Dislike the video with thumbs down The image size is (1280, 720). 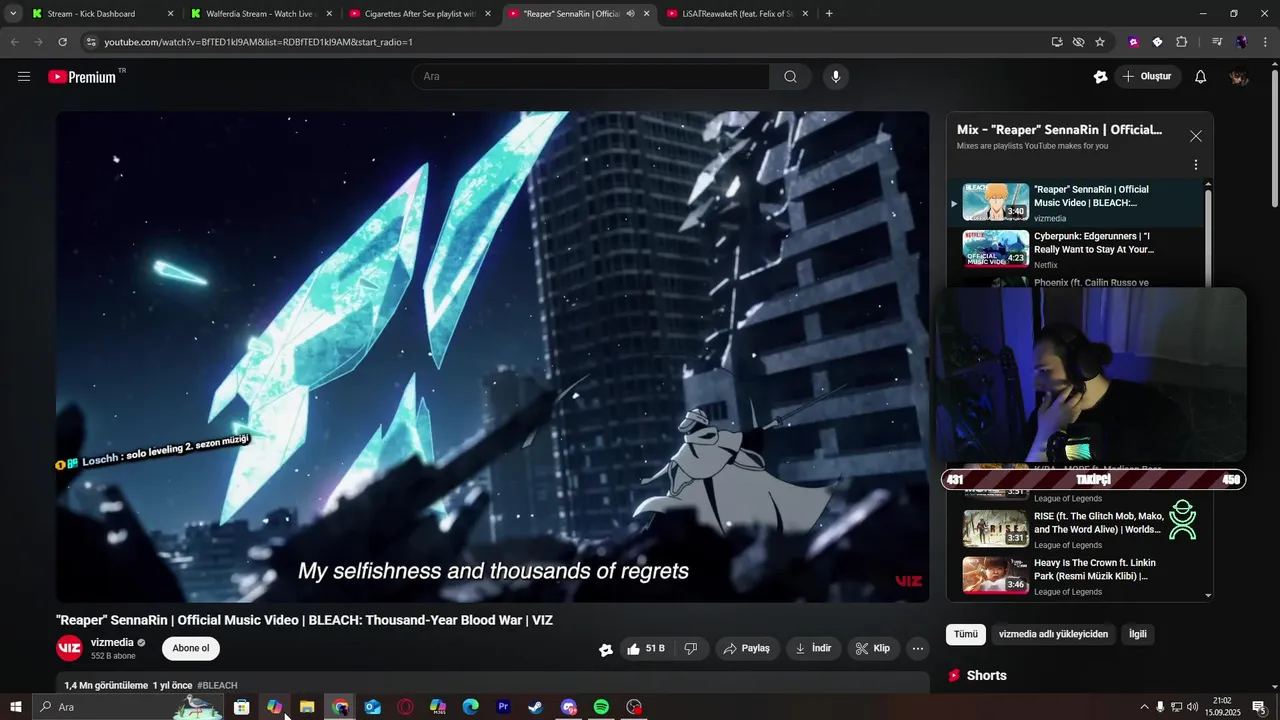(690, 649)
